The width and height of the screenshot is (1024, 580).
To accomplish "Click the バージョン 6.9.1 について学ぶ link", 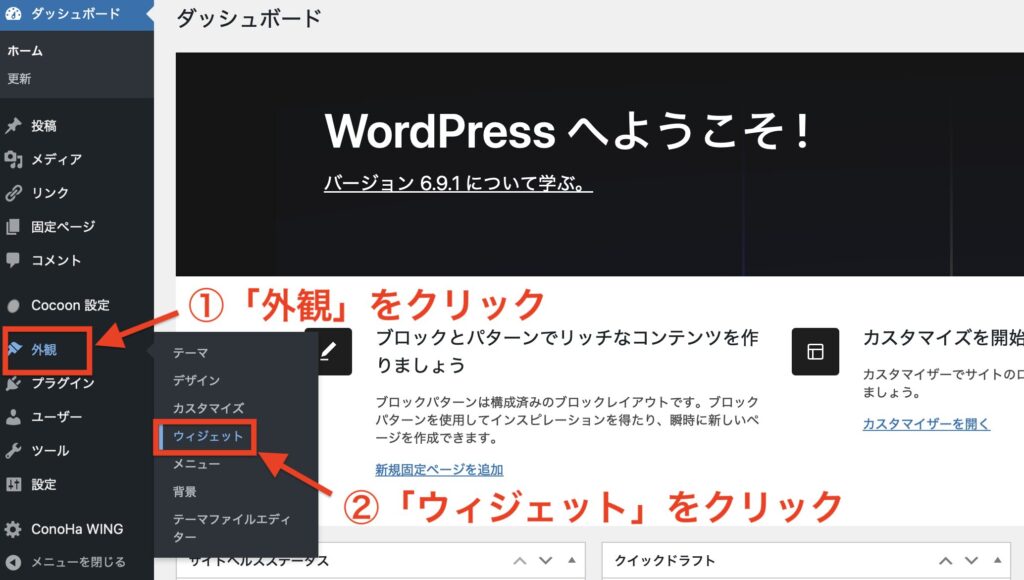I will coord(458,184).
